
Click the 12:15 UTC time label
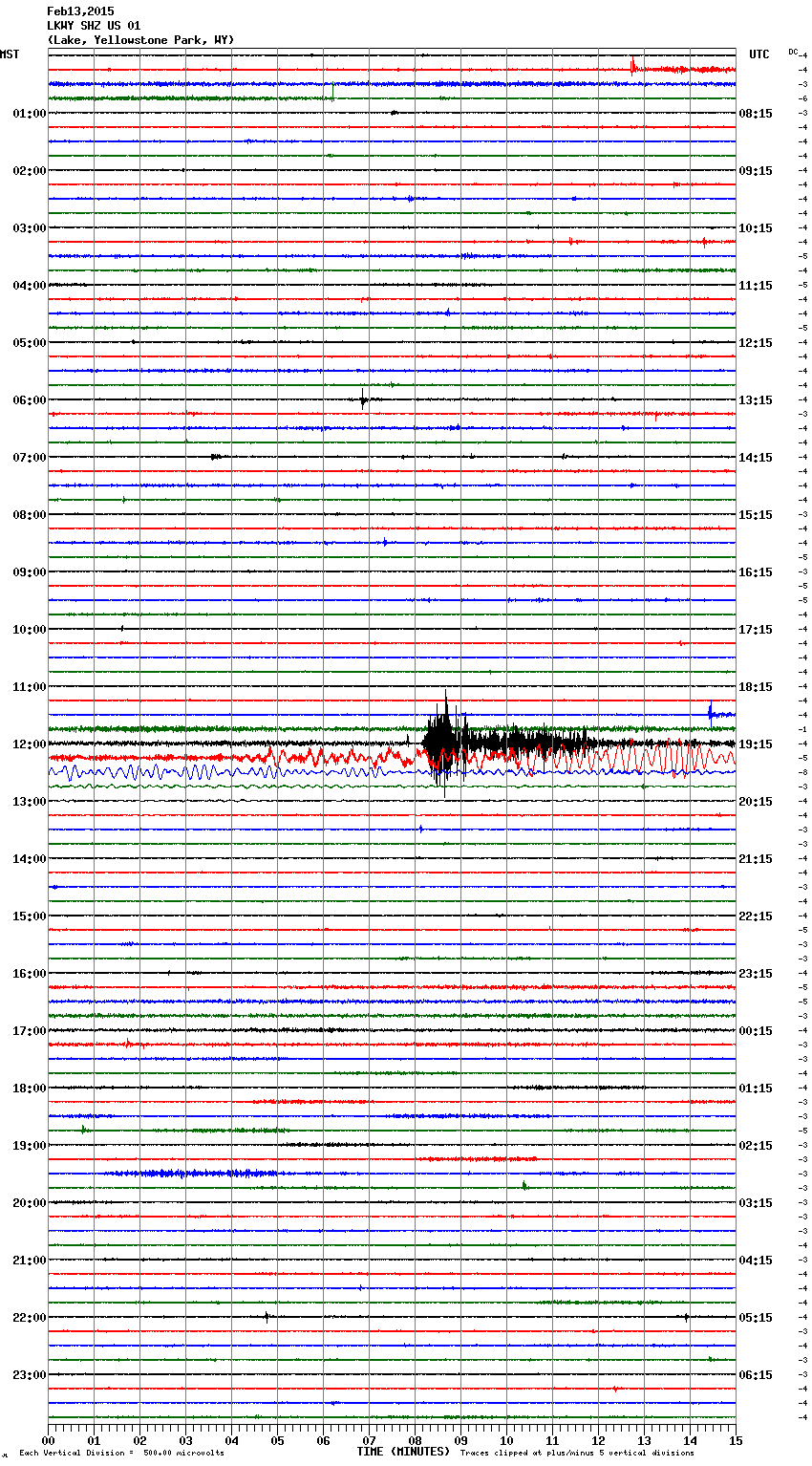tap(756, 343)
